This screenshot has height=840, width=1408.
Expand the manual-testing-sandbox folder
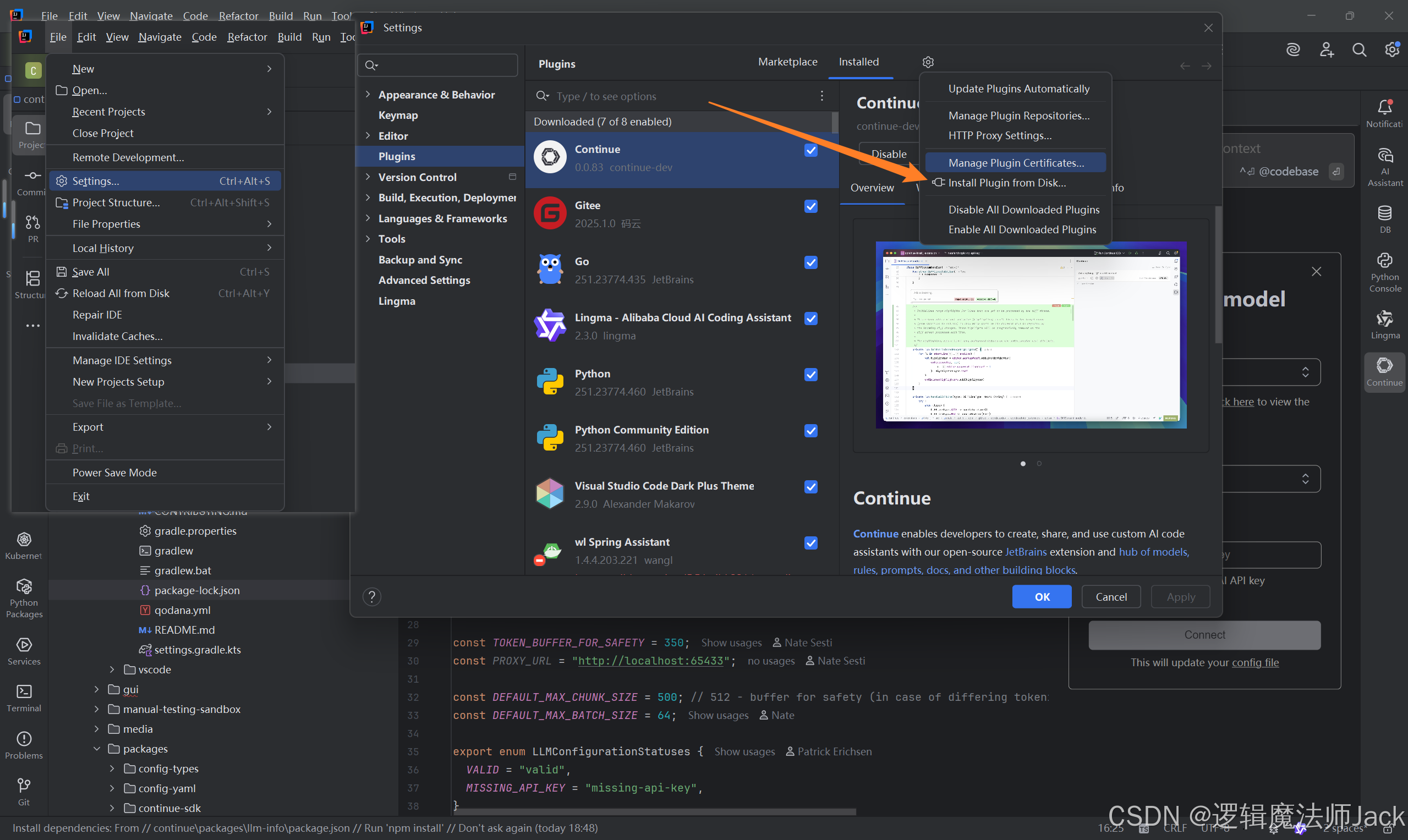97,709
